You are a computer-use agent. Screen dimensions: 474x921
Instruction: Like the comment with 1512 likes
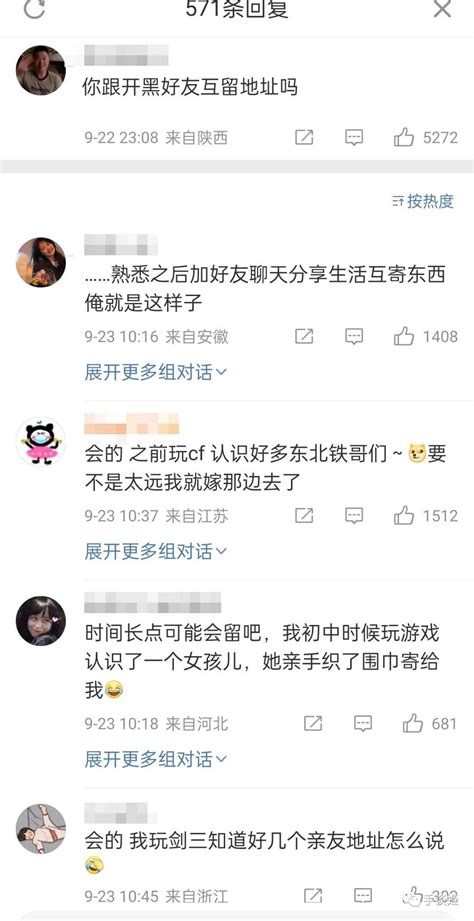click(x=404, y=515)
